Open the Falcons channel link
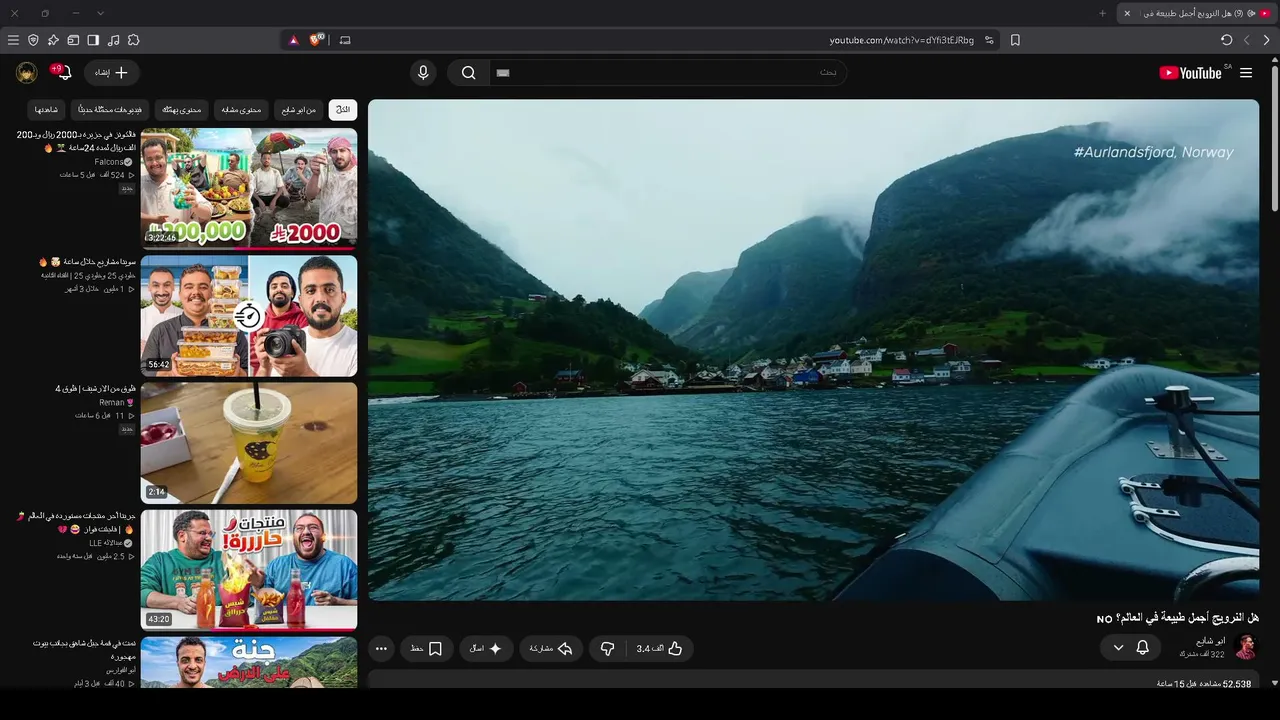 109,162
